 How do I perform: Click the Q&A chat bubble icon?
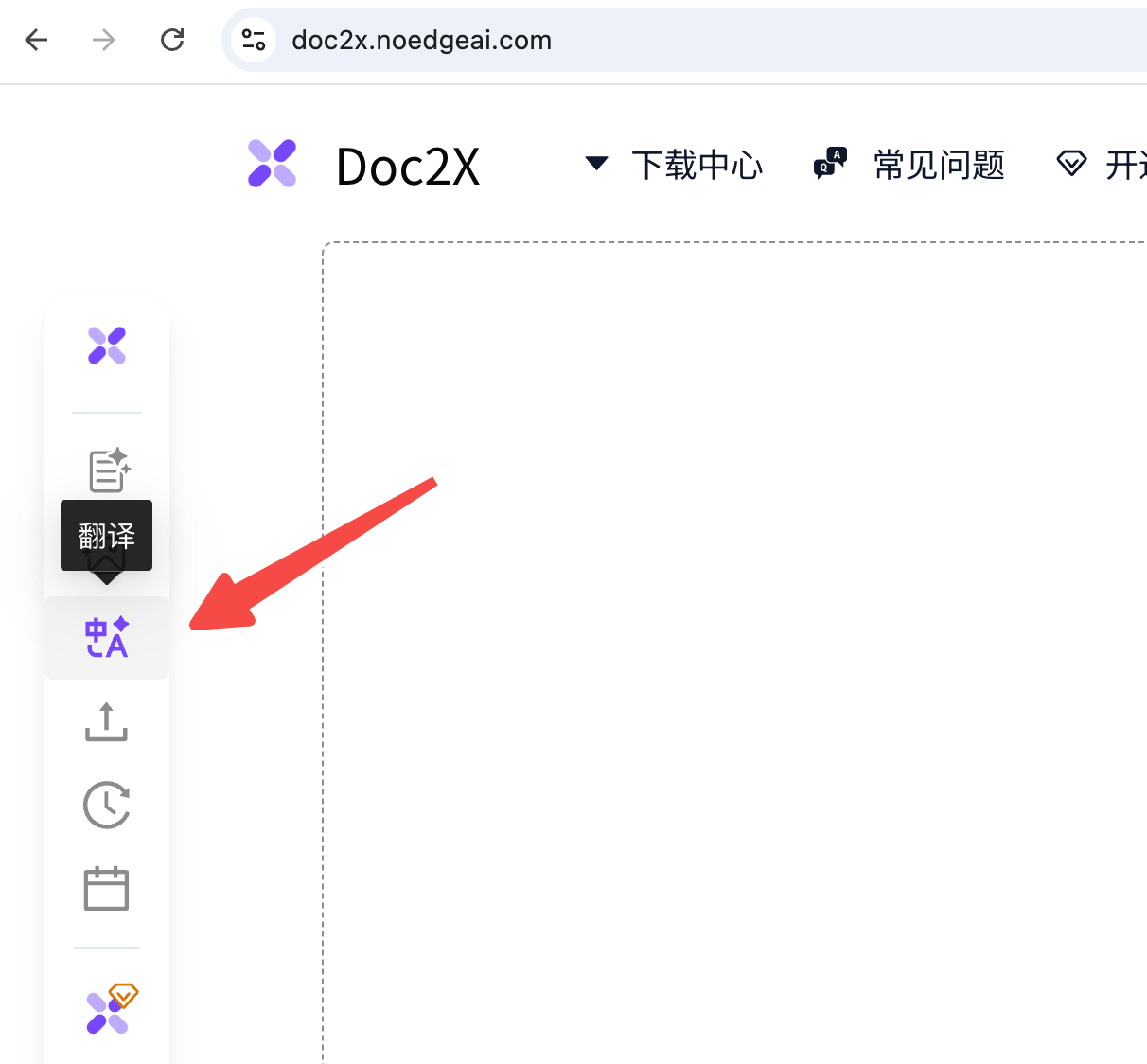830,165
